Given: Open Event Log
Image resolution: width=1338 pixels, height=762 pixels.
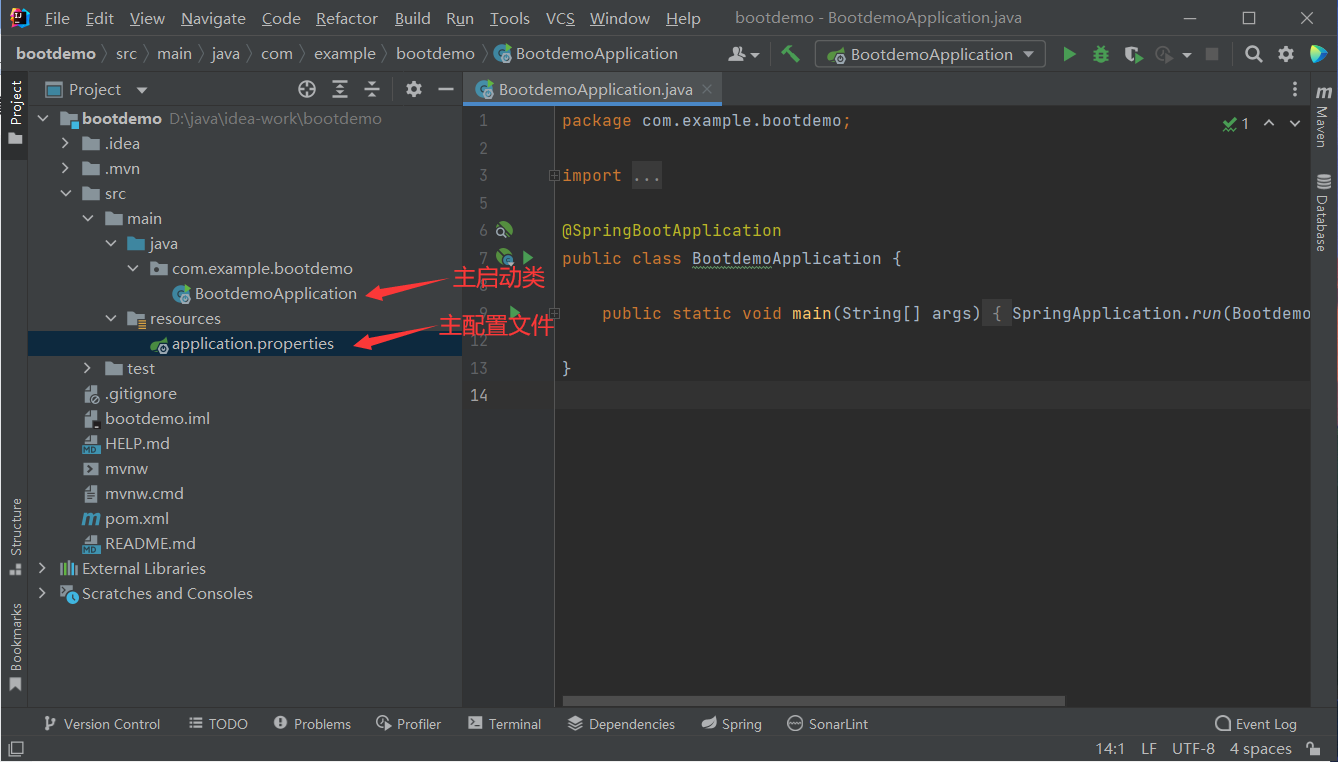Looking at the screenshot, I should coord(1255,724).
